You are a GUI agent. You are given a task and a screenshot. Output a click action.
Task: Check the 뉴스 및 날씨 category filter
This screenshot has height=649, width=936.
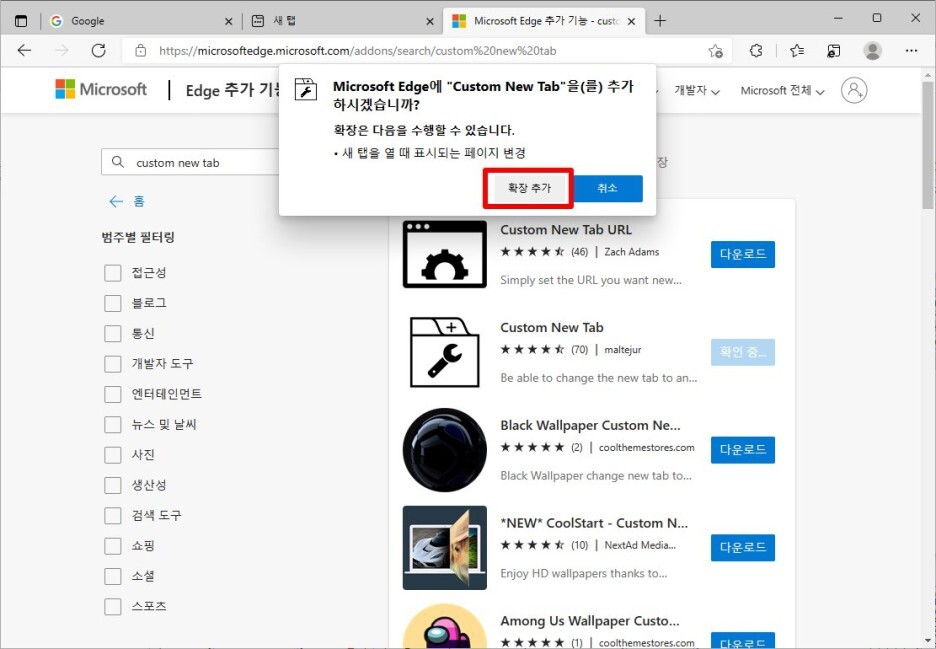113,425
